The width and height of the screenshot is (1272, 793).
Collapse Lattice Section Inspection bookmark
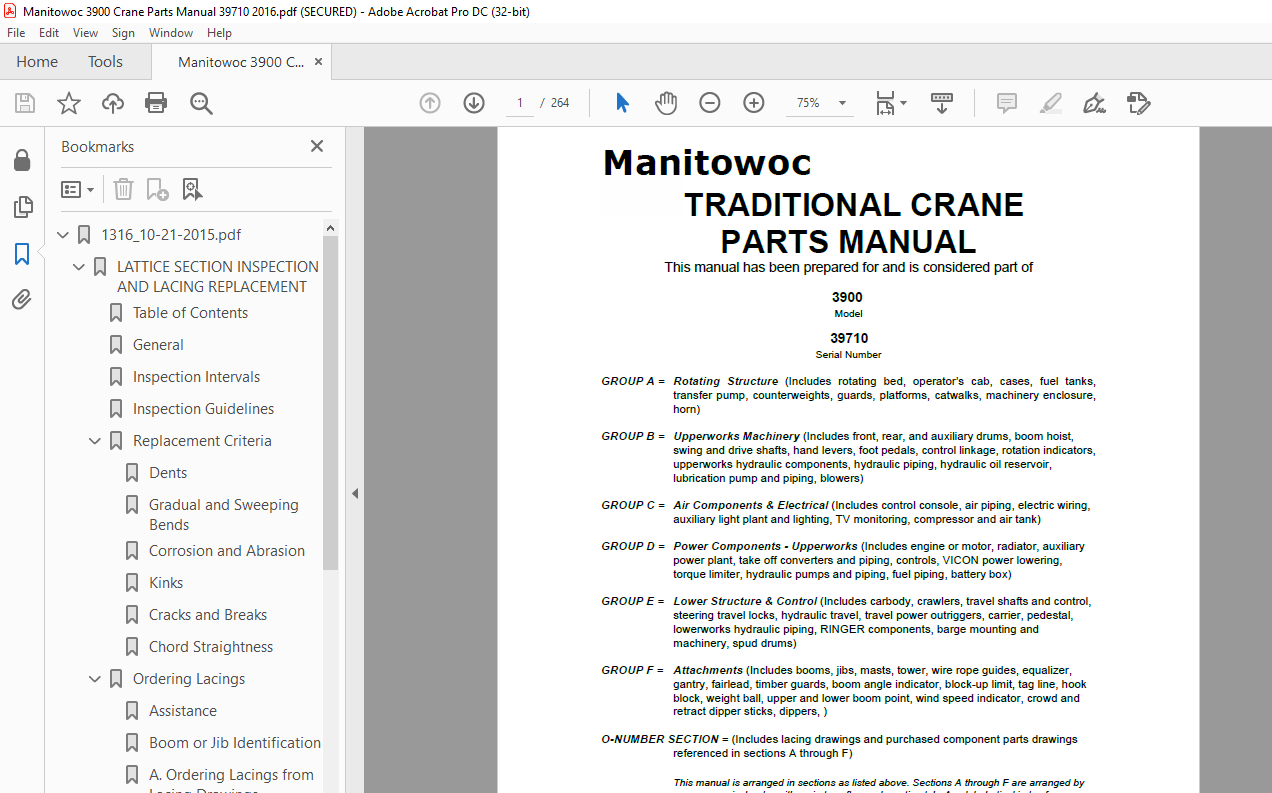coord(80,267)
